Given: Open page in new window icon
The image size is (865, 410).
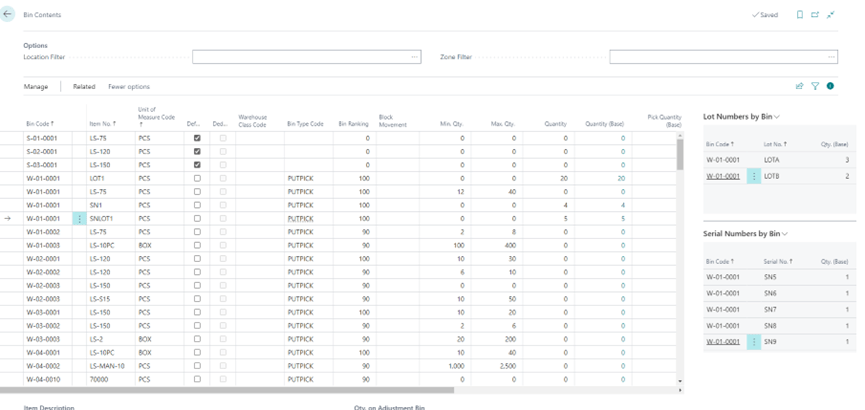Looking at the screenshot, I should pyautogui.click(x=815, y=15).
